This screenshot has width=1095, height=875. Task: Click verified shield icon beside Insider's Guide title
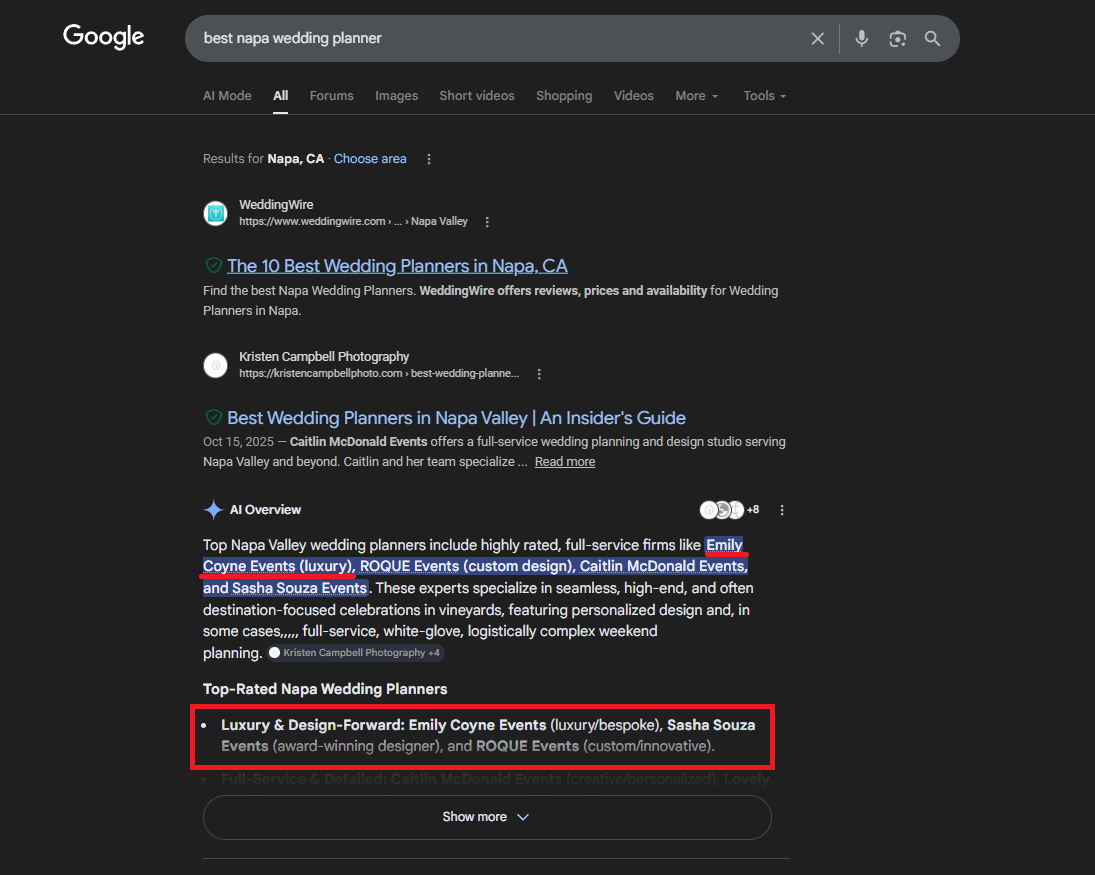[x=214, y=418]
